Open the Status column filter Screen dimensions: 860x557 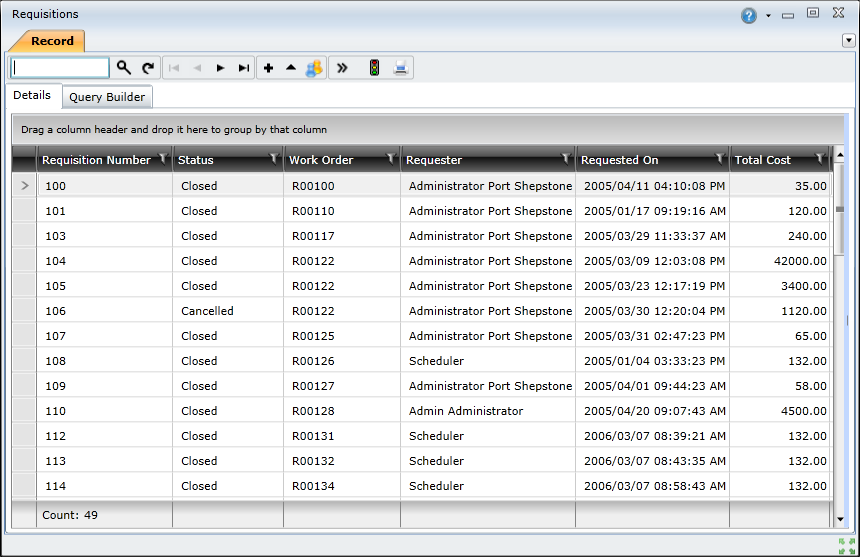pos(274,158)
